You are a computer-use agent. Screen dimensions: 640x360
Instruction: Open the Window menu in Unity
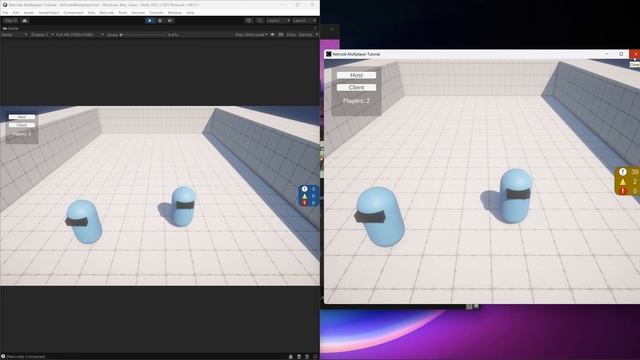point(175,13)
